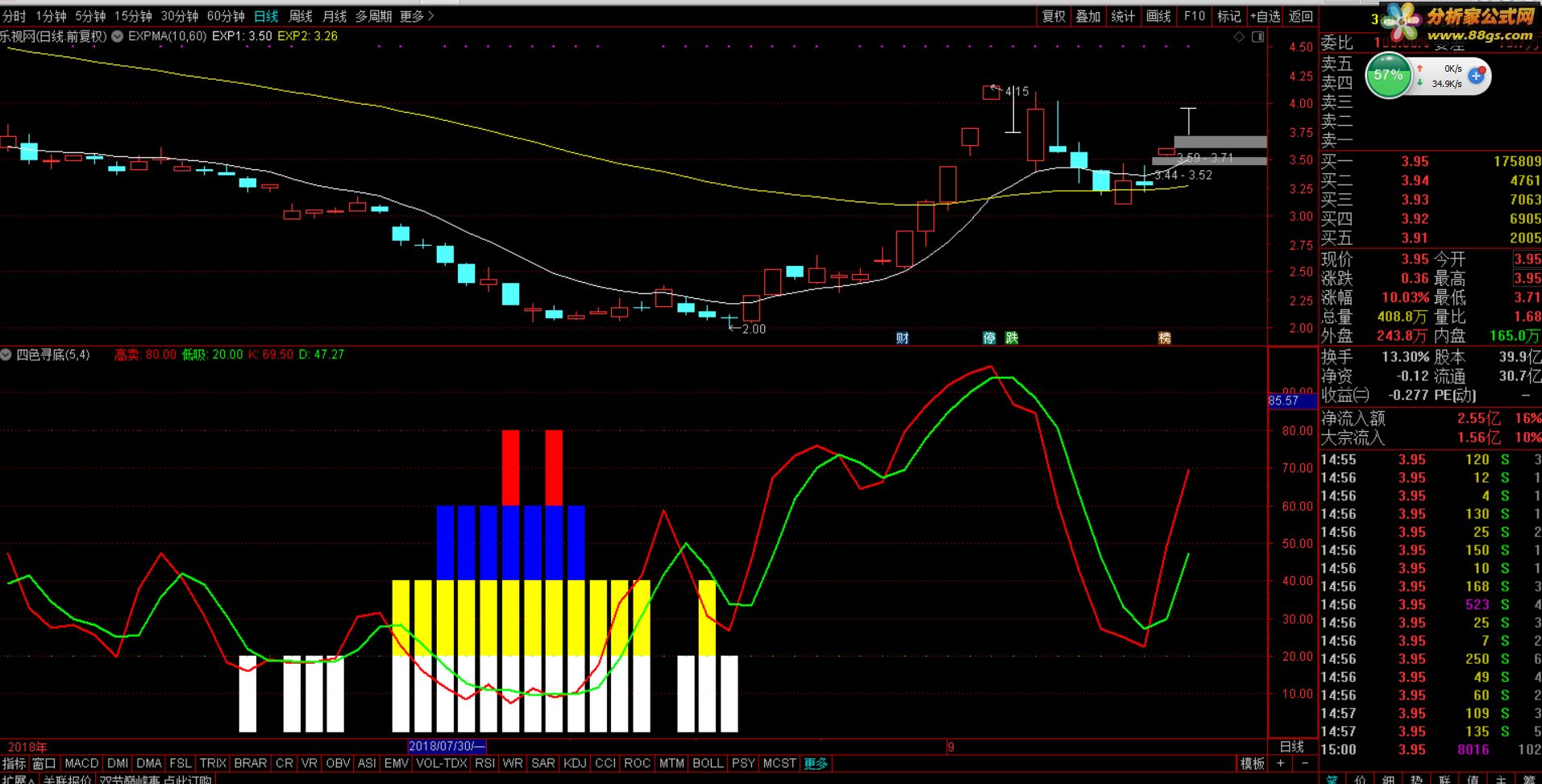Click the 榜 event marker on chart
Screen dimensions: 1542x784
1165,338
